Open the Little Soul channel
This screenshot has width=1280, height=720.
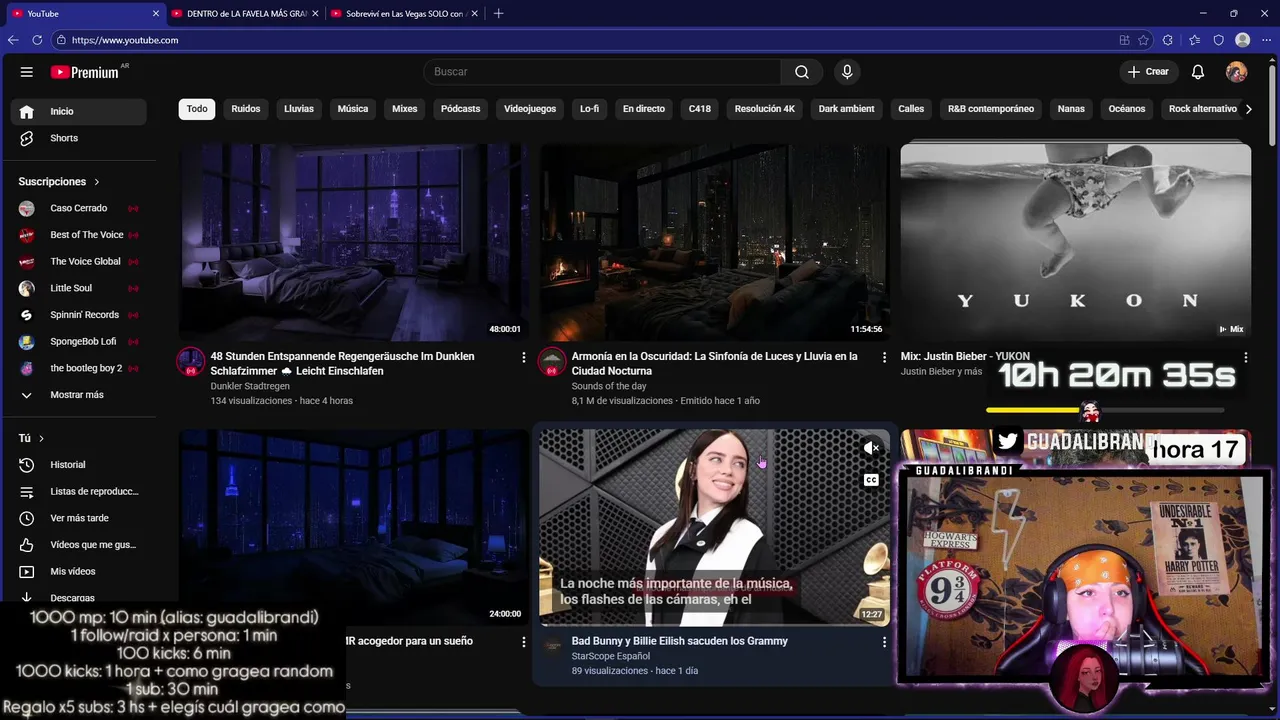point(79,288)
